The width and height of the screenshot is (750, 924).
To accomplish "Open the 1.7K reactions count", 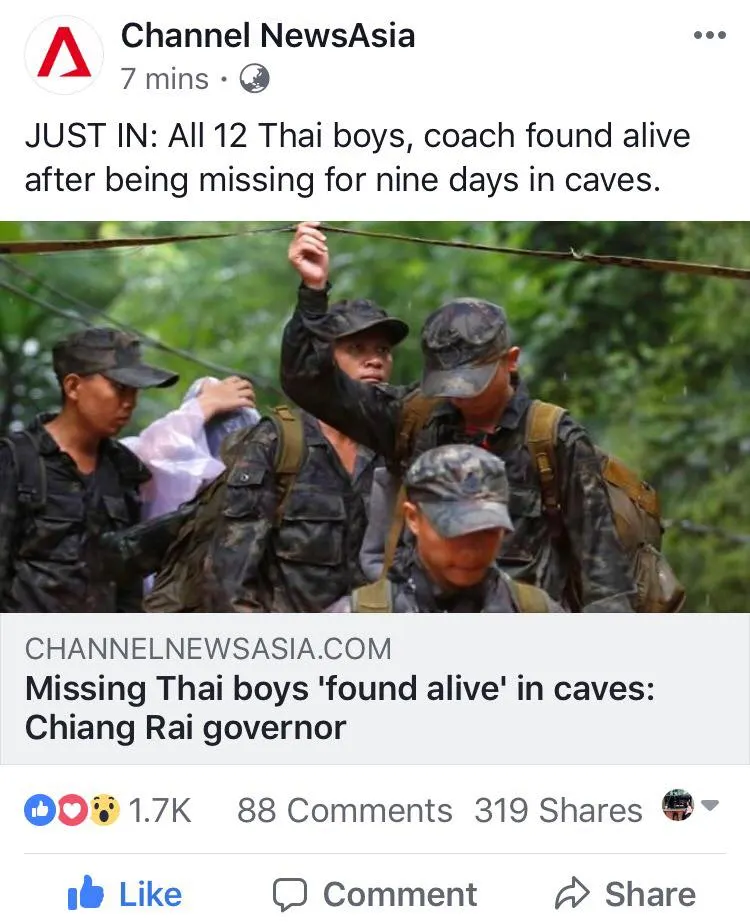I will (x=160, y=810).
